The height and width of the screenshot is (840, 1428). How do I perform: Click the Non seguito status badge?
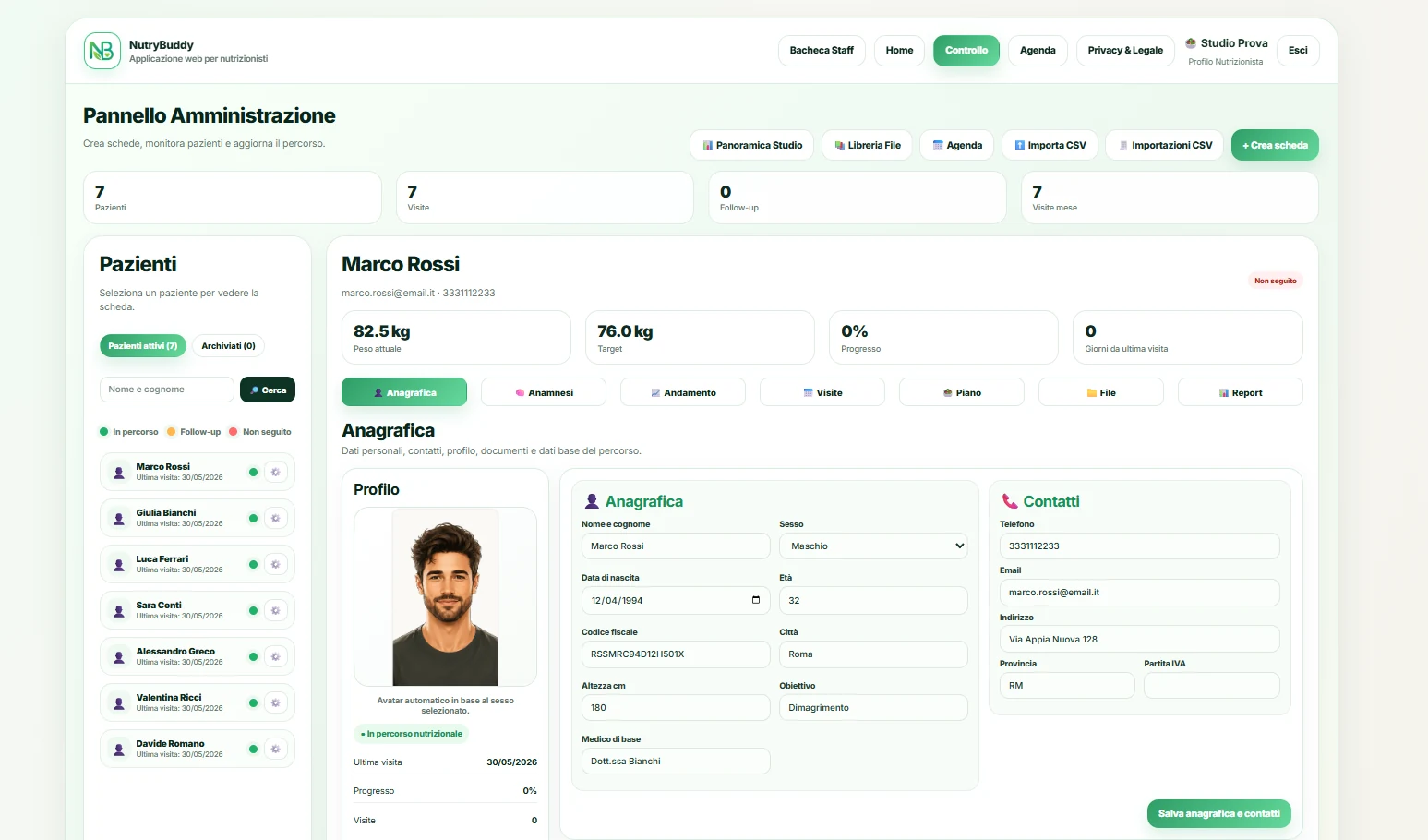coord(1275,281)
